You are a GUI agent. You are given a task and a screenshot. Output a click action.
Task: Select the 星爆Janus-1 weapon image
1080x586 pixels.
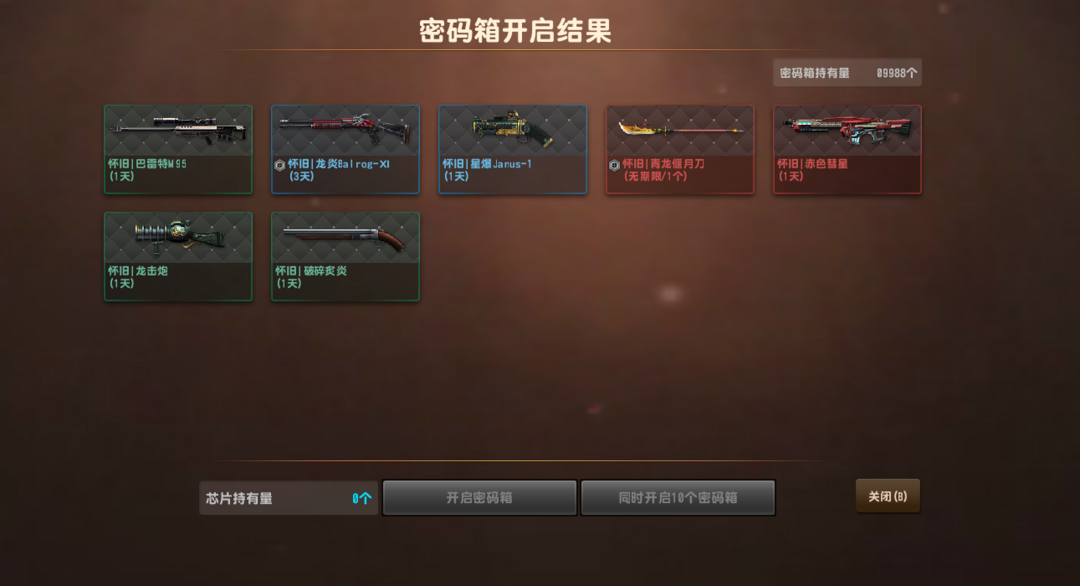(x=512, y=129)
